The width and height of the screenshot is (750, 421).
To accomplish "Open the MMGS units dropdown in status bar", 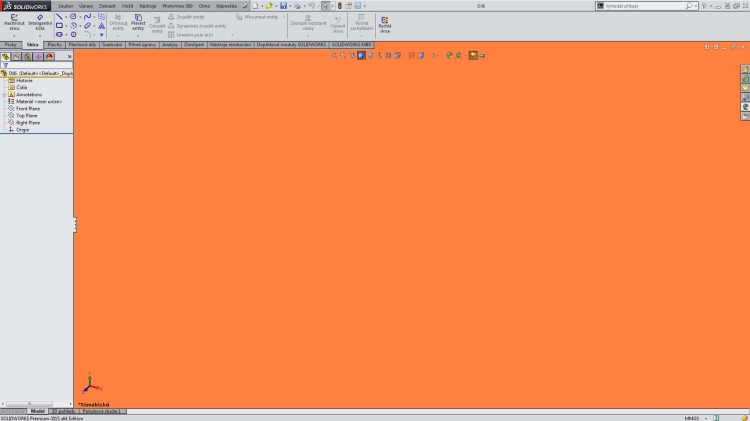I will pyautogui.click(x=706, y=418).
